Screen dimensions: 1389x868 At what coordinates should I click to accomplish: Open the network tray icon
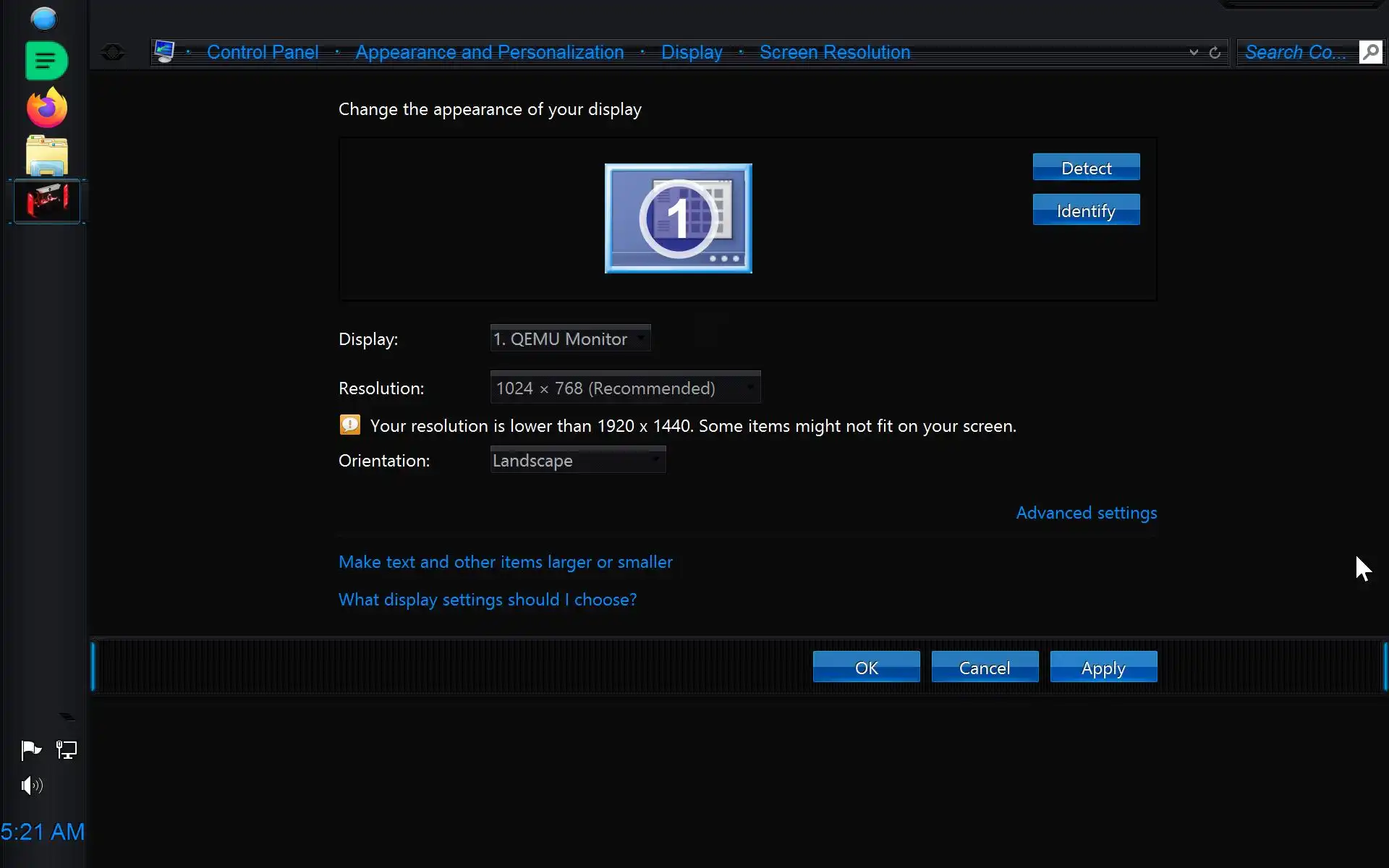67,750
